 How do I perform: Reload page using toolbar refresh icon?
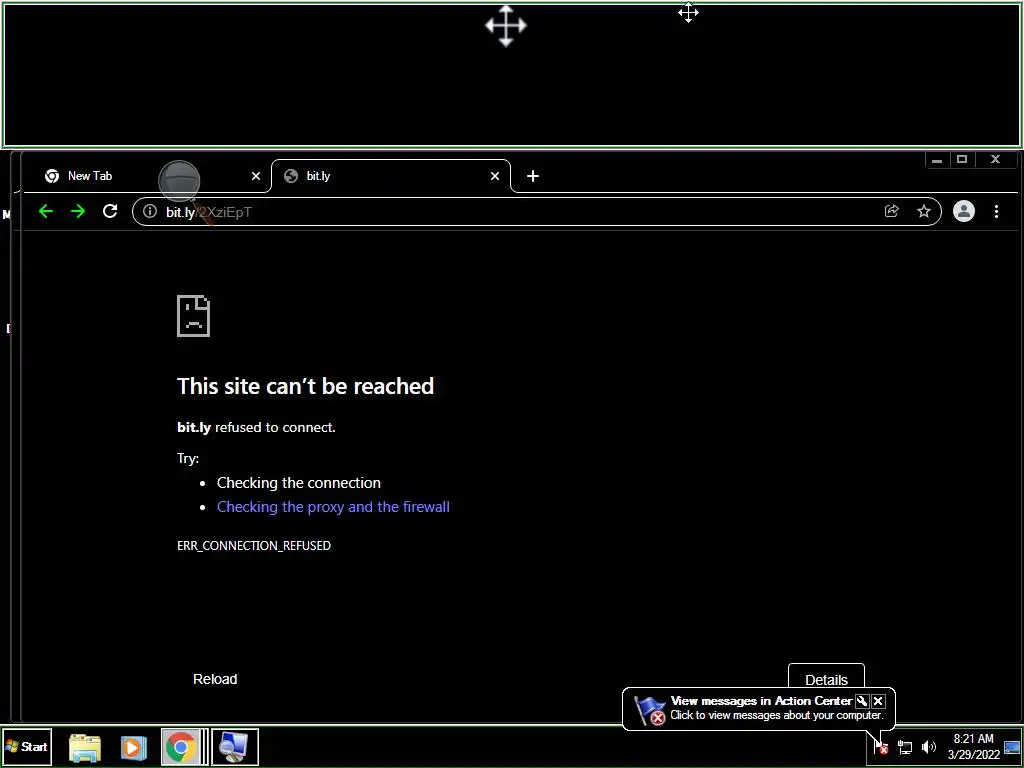pos(110,211)
